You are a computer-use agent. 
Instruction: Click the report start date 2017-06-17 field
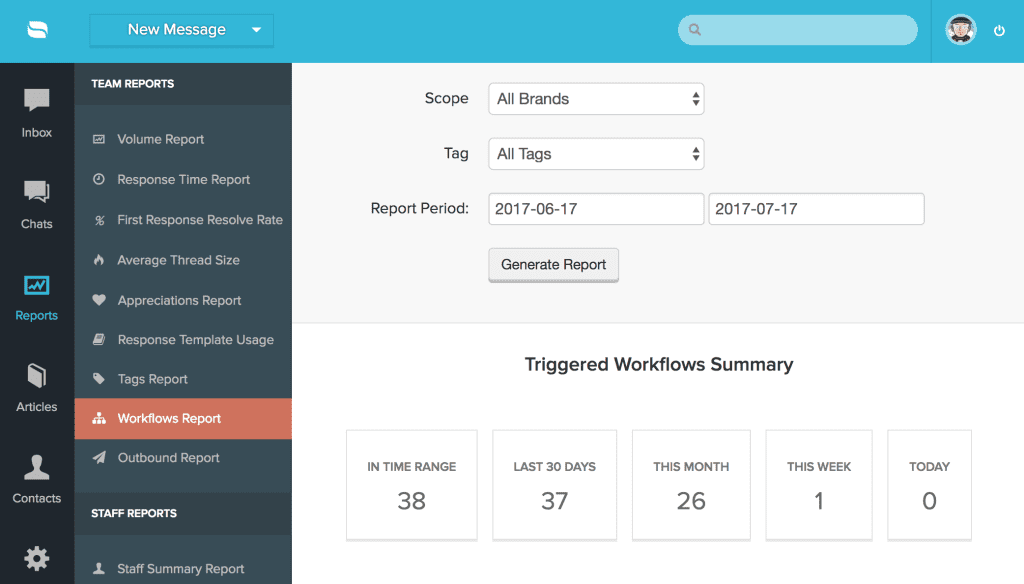(596, 209)
